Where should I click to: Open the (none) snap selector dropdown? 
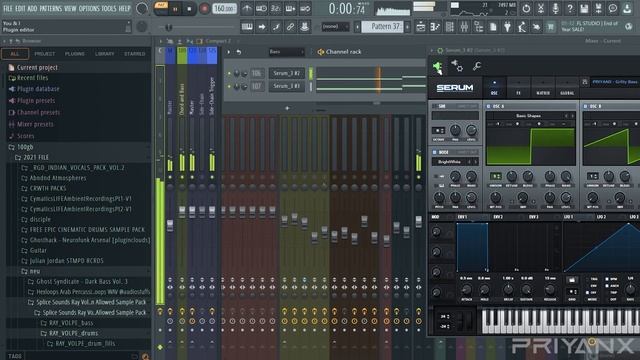tap(335, 27)
